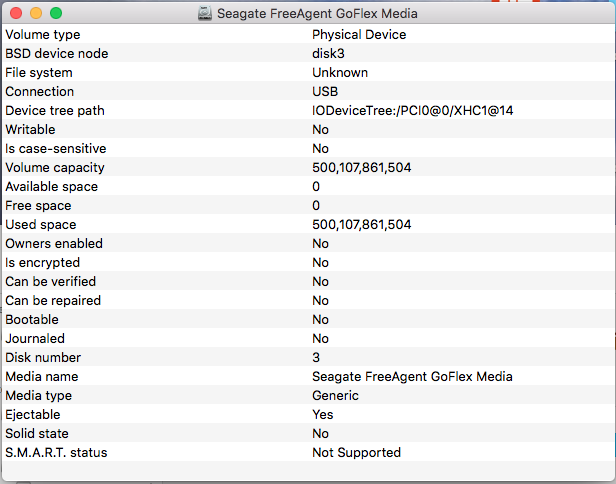This screenshot has height=484, width=616.
Task: Click the Volume capacity value 500,107,861,504
Action: [362, 167]
